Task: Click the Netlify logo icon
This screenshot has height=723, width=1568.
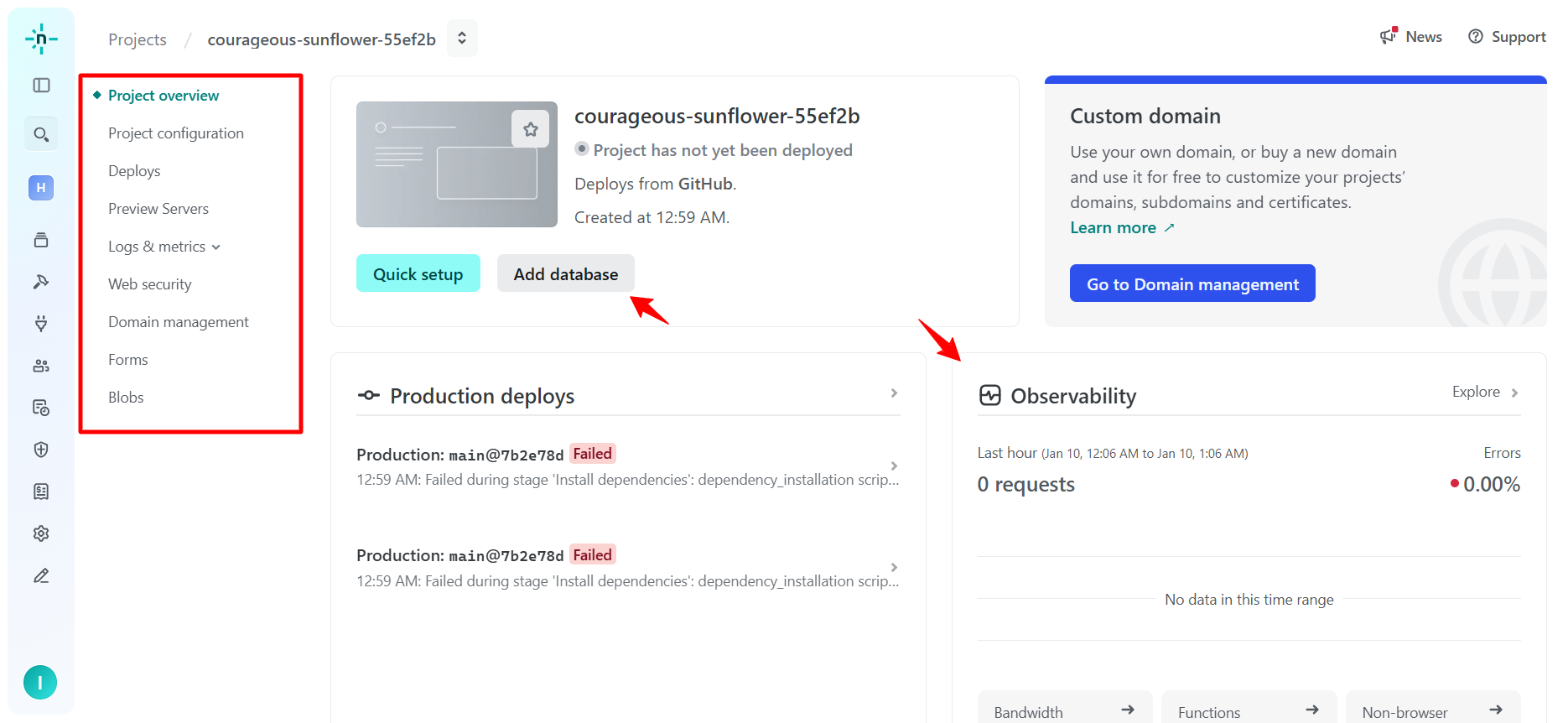Action: pyautogui.click(x=41, y=39)
